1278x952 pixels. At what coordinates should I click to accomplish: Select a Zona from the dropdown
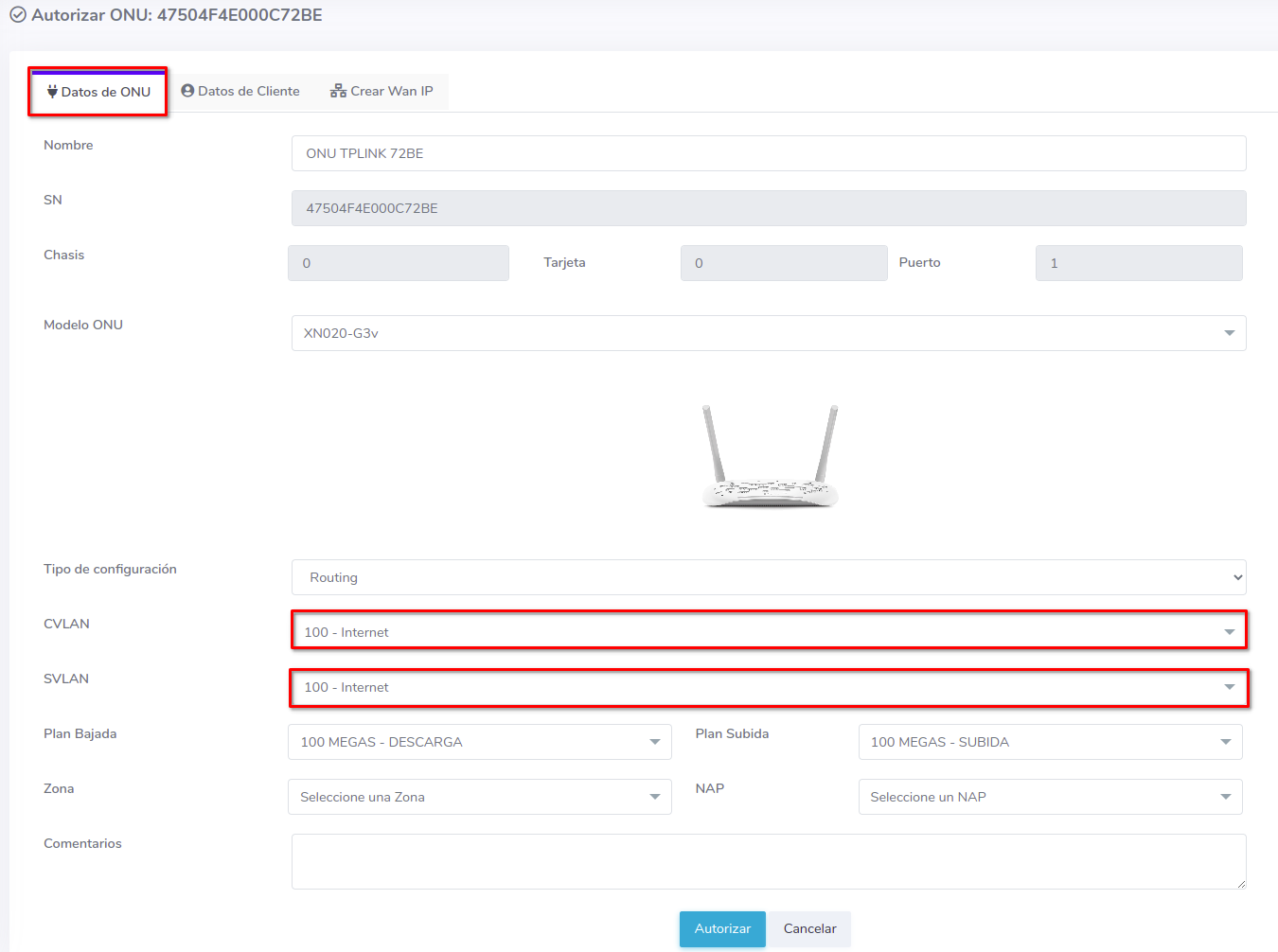[479, 797]
